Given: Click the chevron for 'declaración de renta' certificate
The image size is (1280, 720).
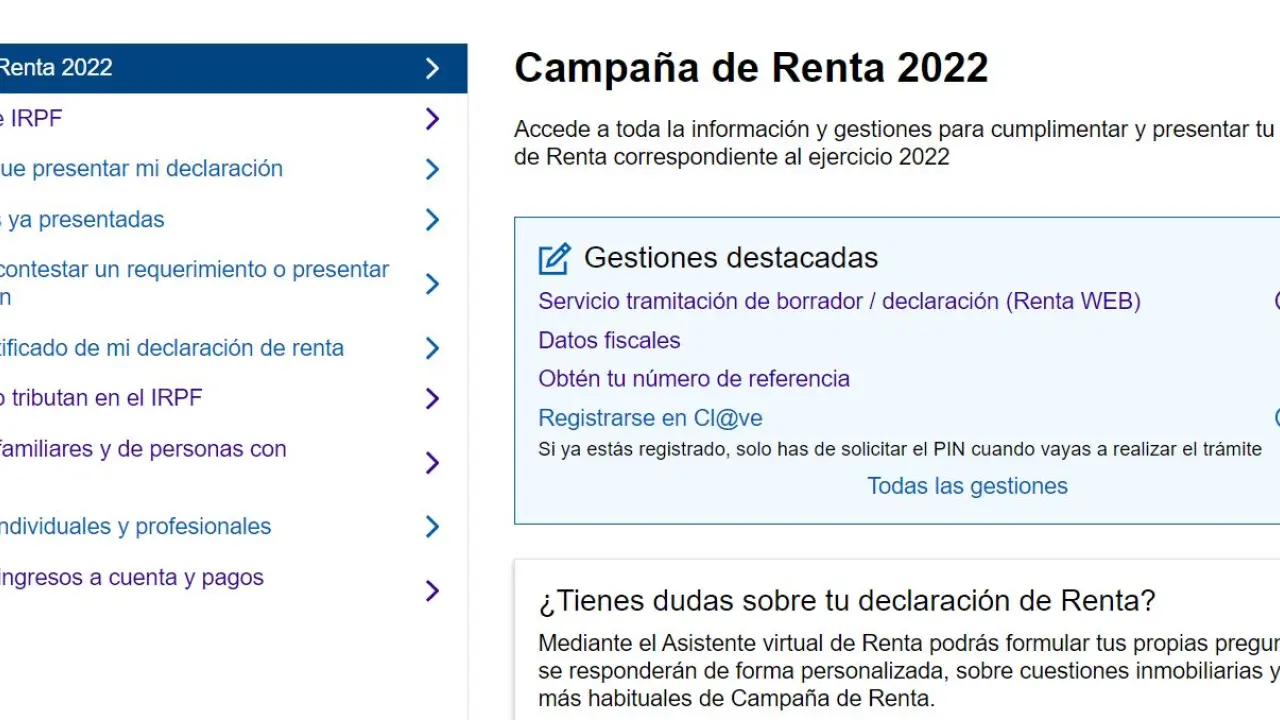Looking at the screenshot, I should coord(432,348).
